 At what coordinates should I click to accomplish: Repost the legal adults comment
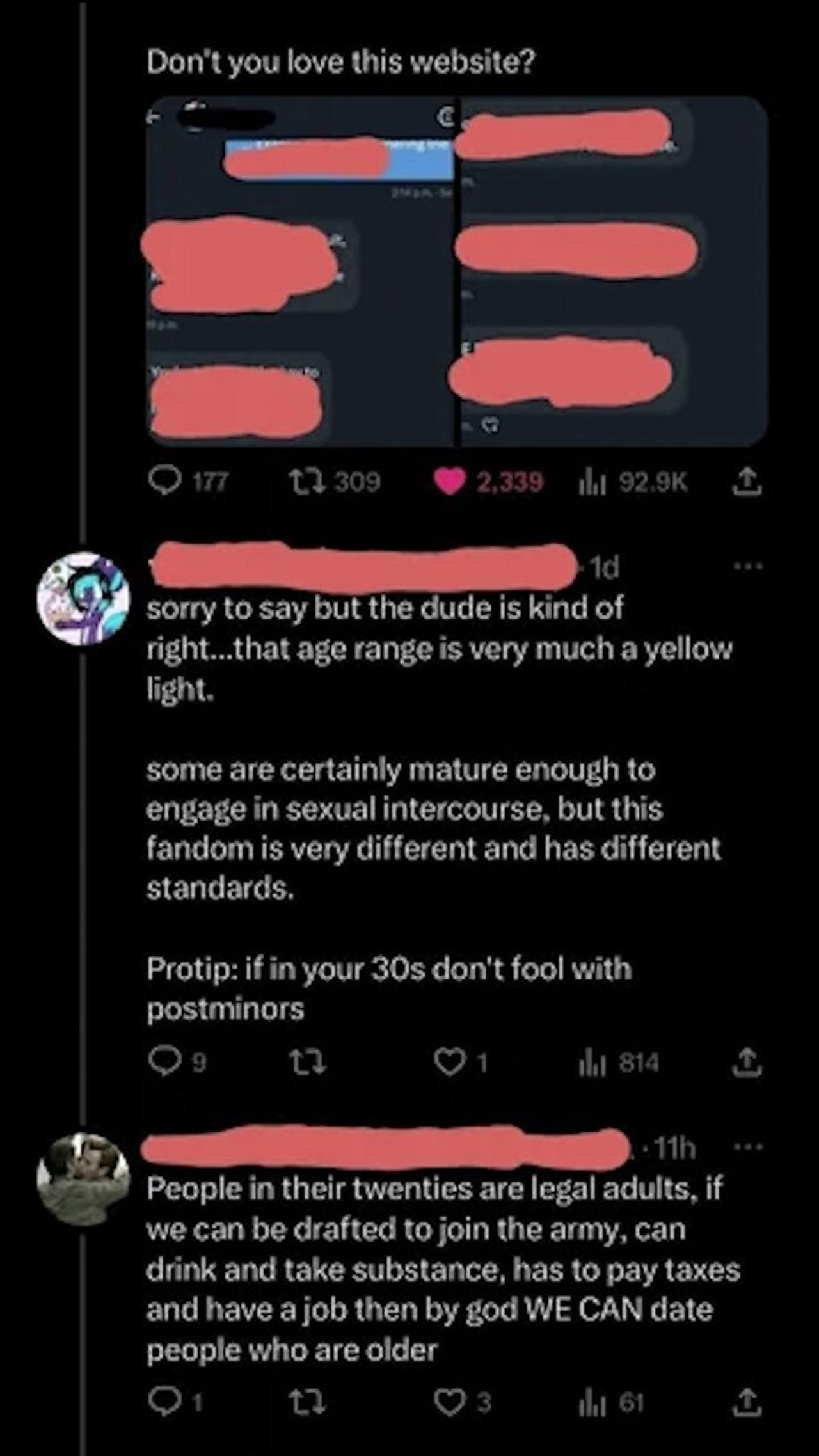(x=309, y=1403)
